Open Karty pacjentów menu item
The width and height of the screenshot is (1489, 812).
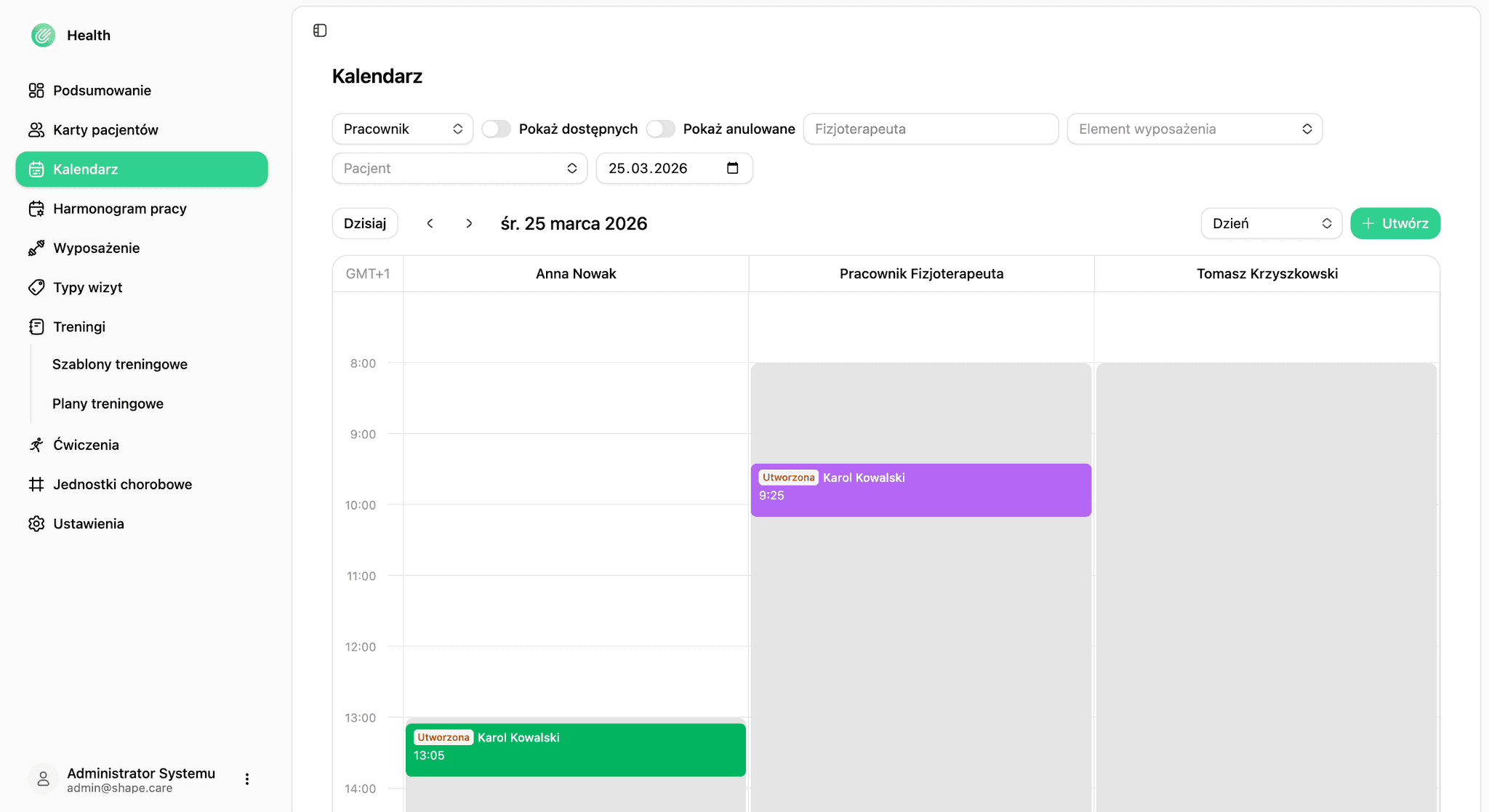click(142, 129)
